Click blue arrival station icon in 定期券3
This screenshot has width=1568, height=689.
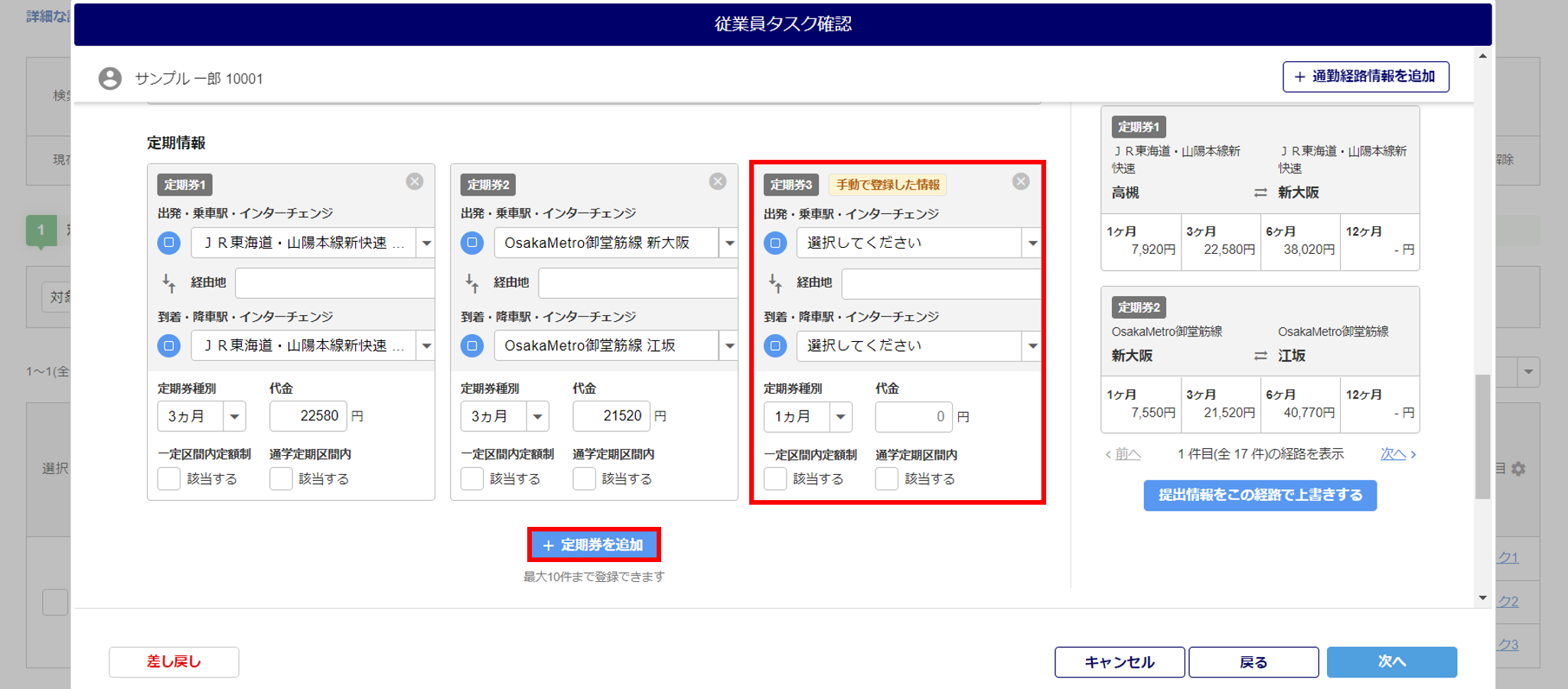coord(775,346)
